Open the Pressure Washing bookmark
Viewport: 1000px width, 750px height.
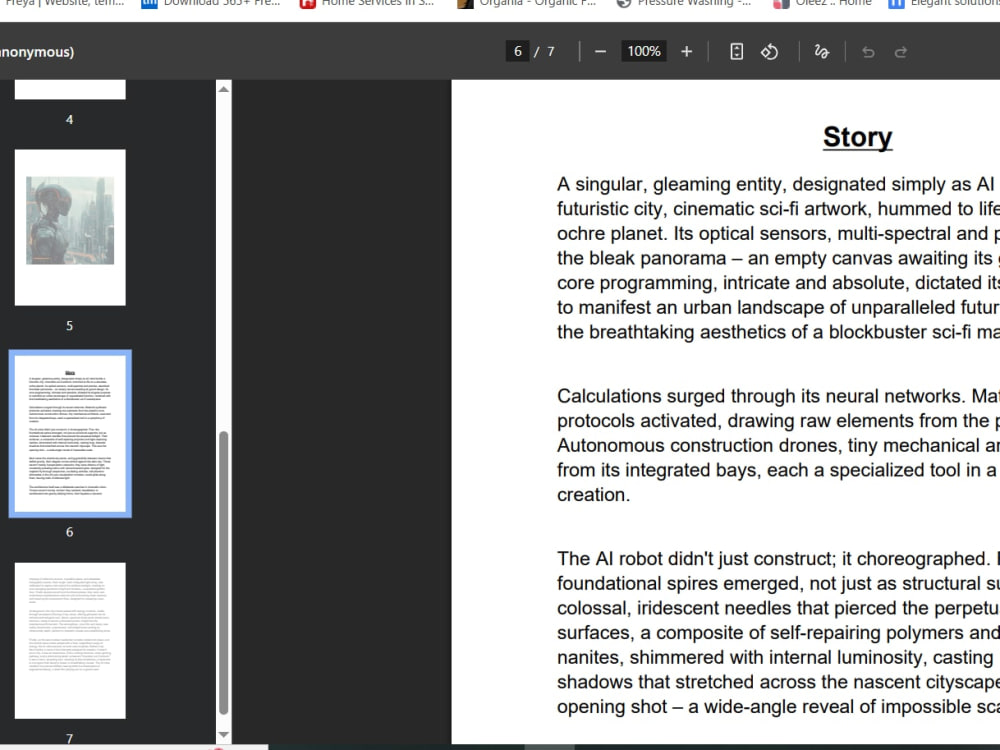click(x=684, y=3)
